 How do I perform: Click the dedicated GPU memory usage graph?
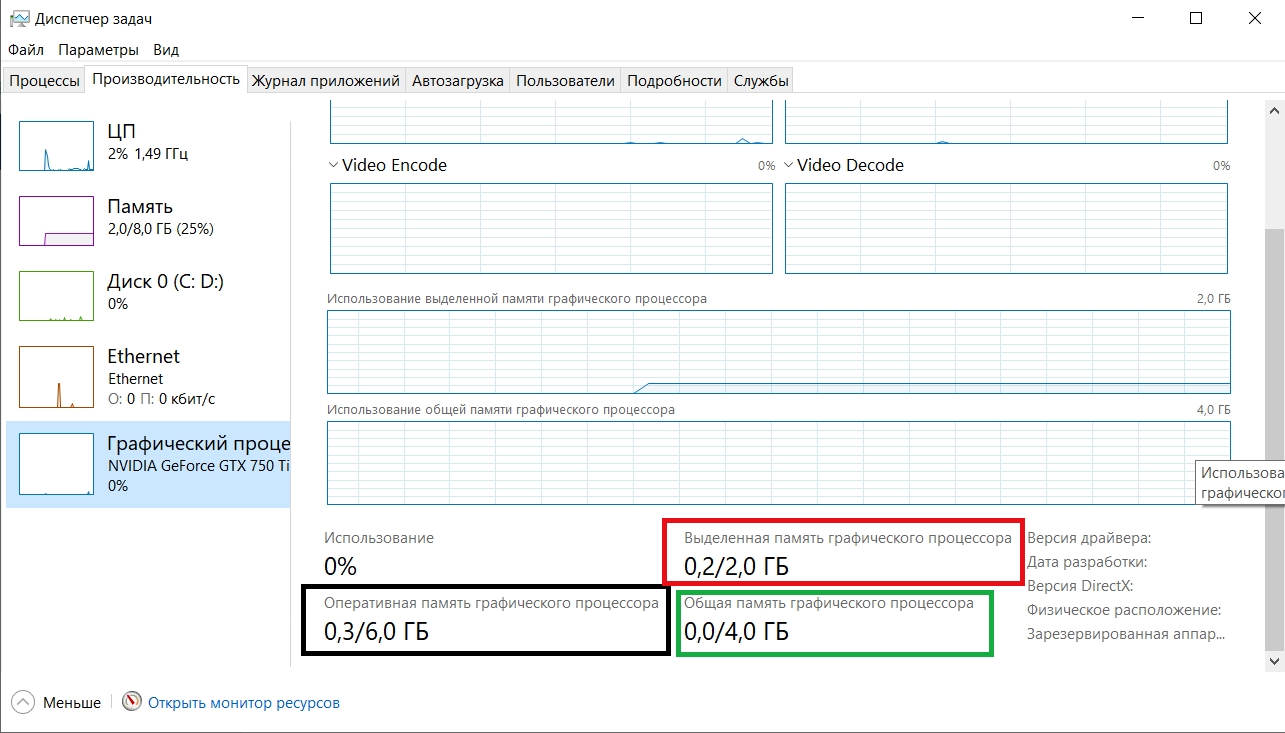coord(778,352)
